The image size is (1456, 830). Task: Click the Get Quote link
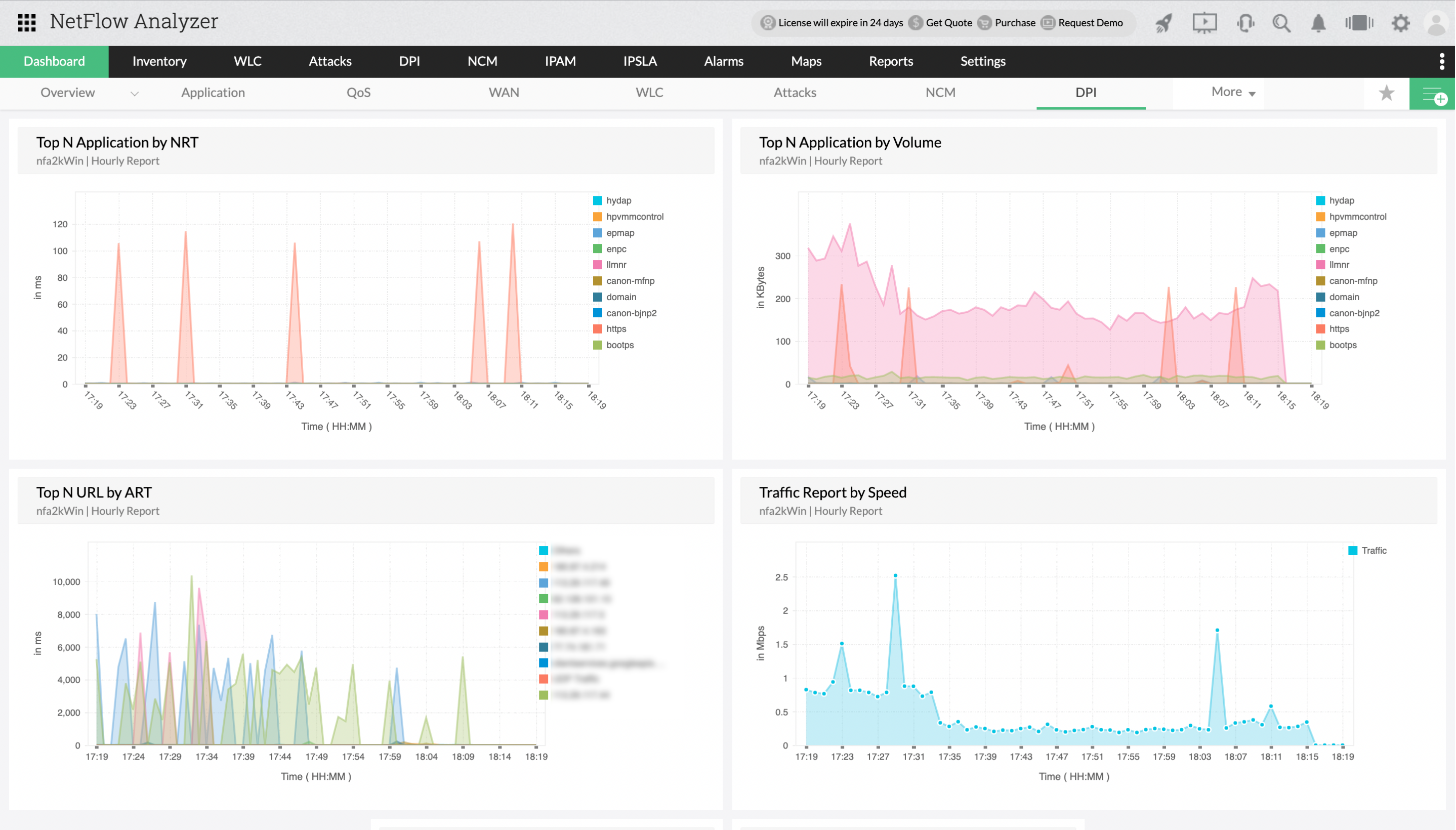[x=948, y=23]
